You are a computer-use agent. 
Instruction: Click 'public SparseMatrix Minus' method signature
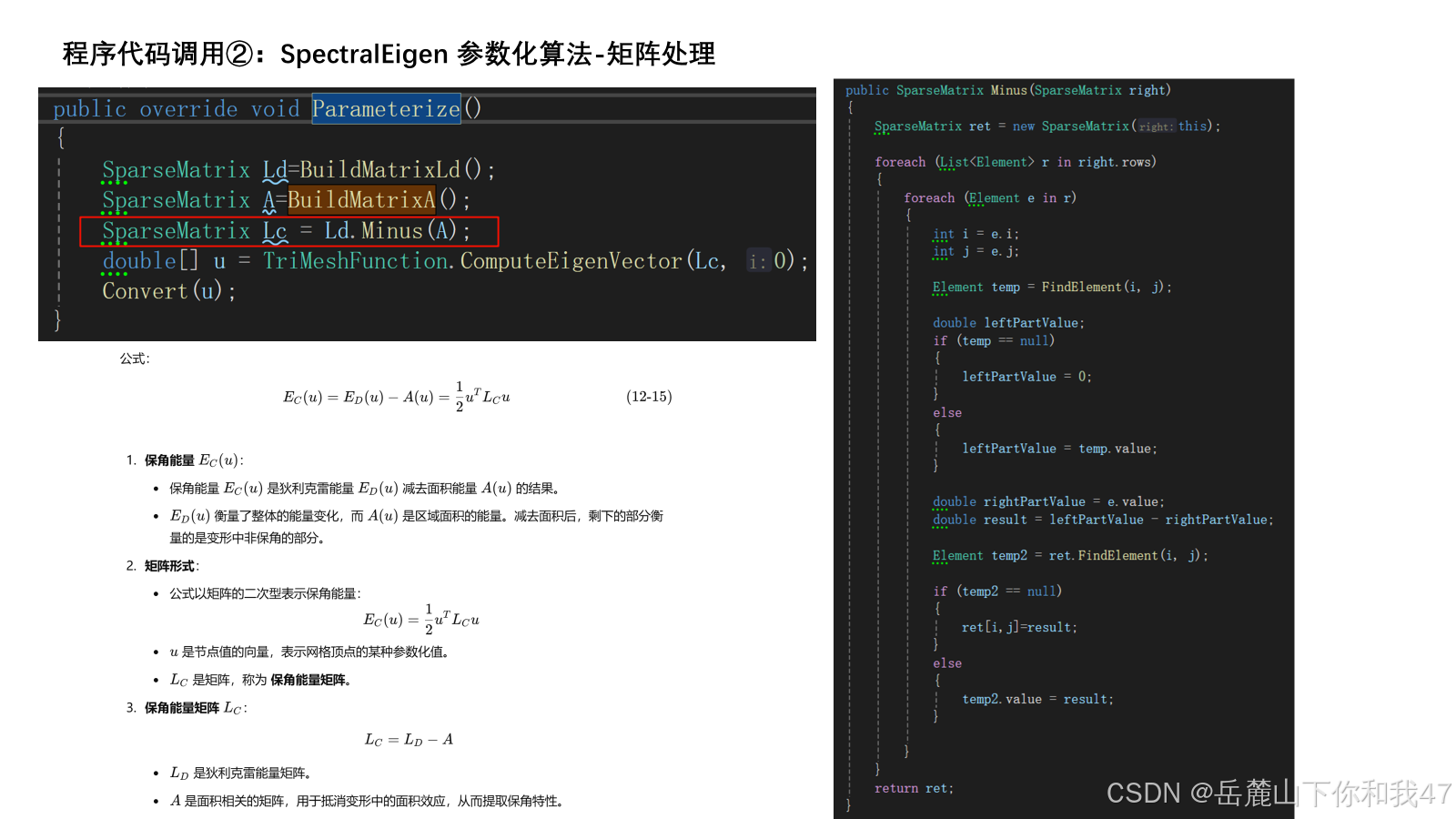click(1007, 90)
